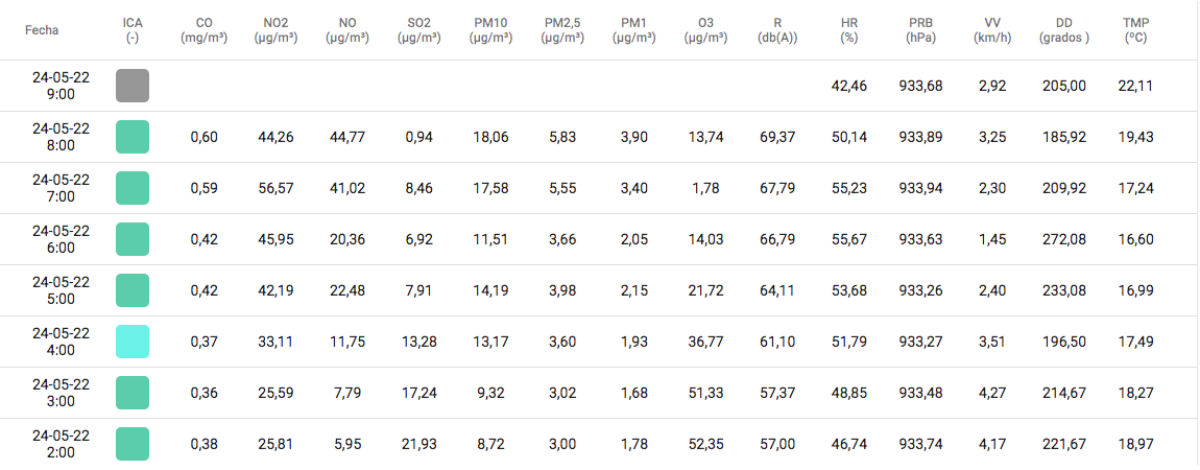Click the gray ICA swatch for 9:00
This screenshot has width=1200, height=470.
pyautogui.click(x=132, y=86)
